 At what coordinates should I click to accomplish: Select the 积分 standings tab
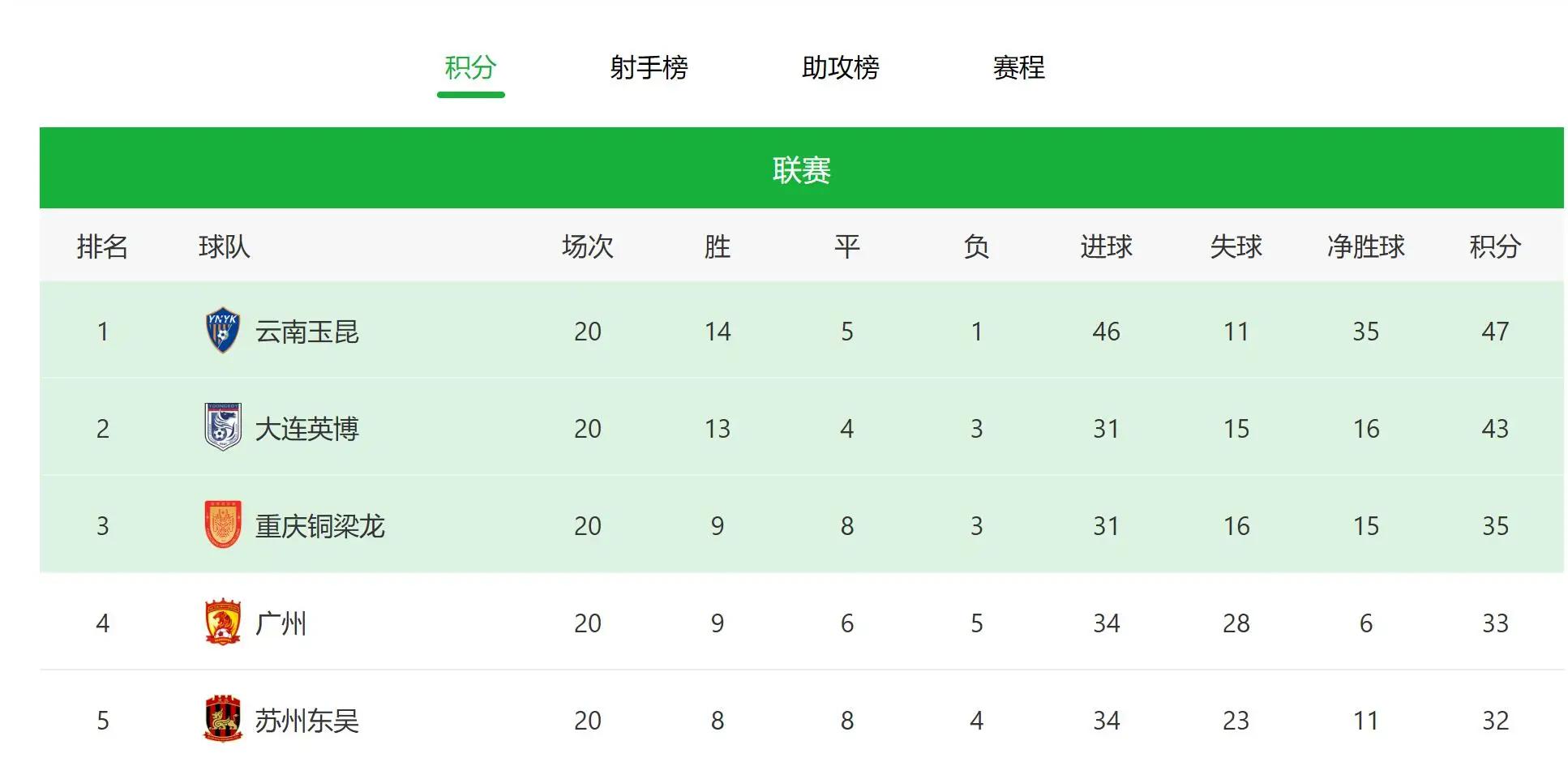click(x=471, y=67)
